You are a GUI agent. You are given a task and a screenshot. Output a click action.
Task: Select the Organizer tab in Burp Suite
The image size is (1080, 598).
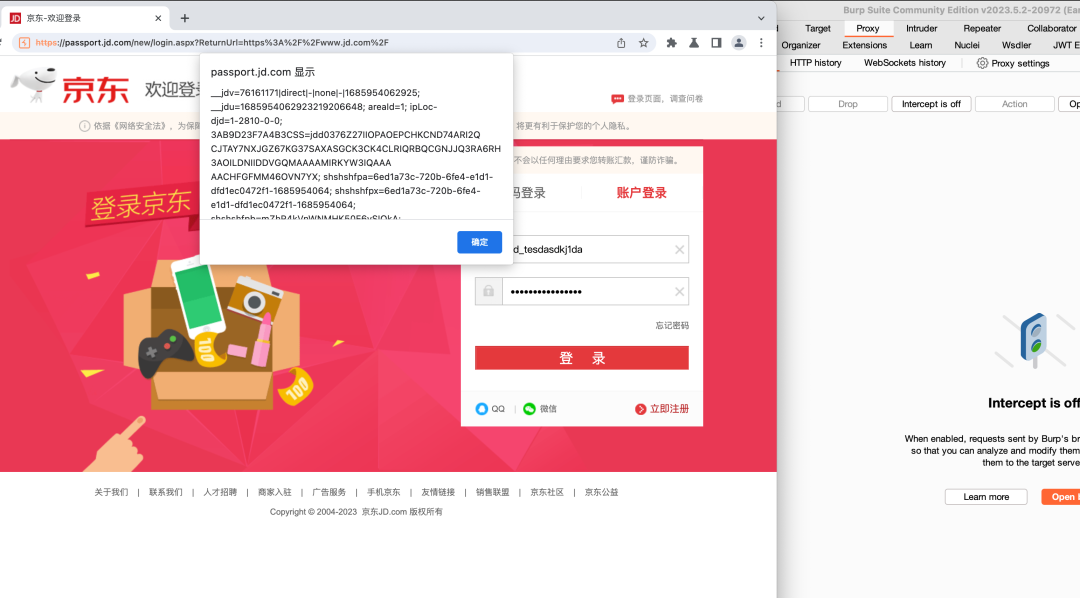[800, 45]
